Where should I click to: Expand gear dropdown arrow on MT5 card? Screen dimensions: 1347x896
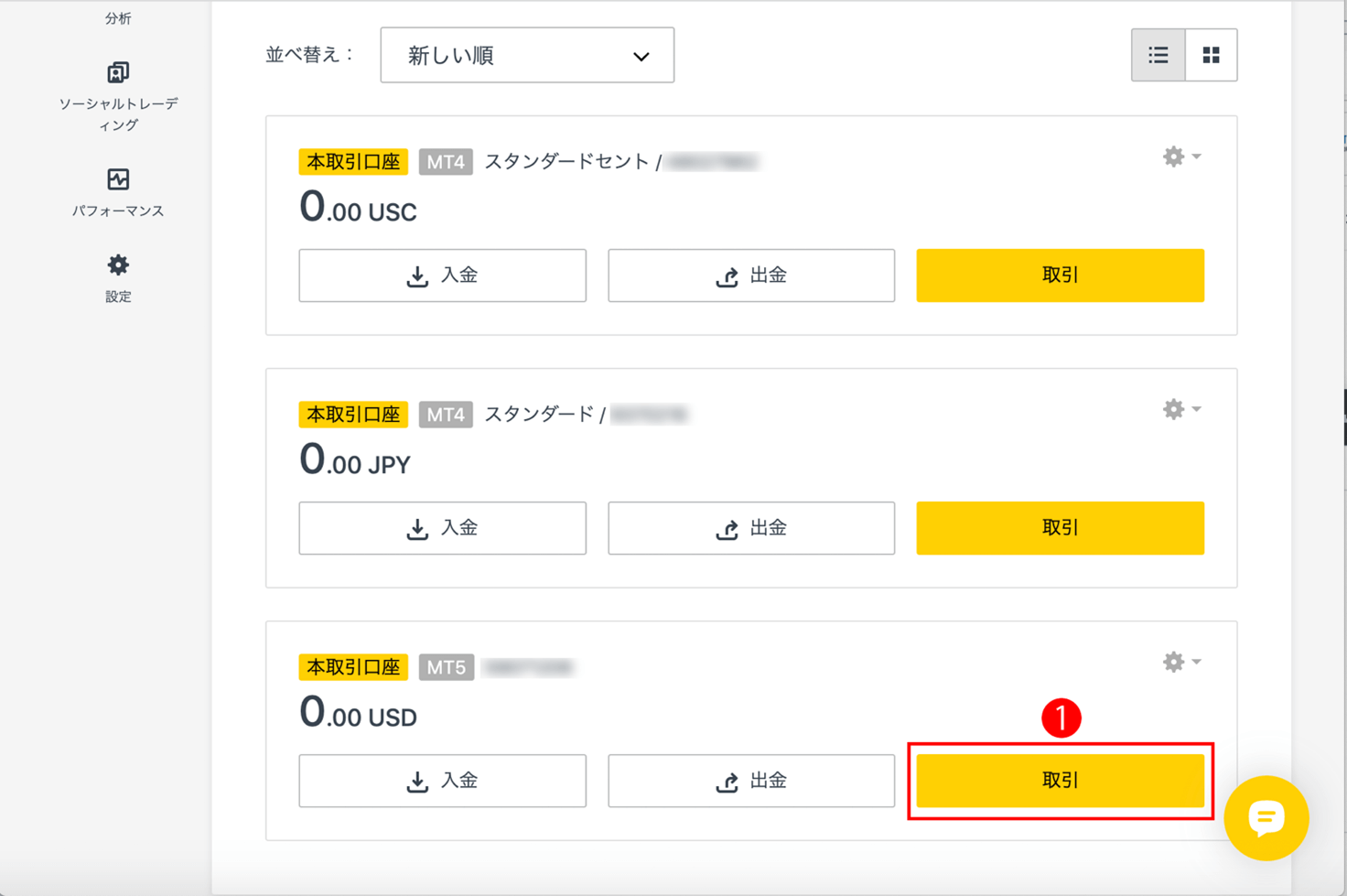tap(1196, 662)
